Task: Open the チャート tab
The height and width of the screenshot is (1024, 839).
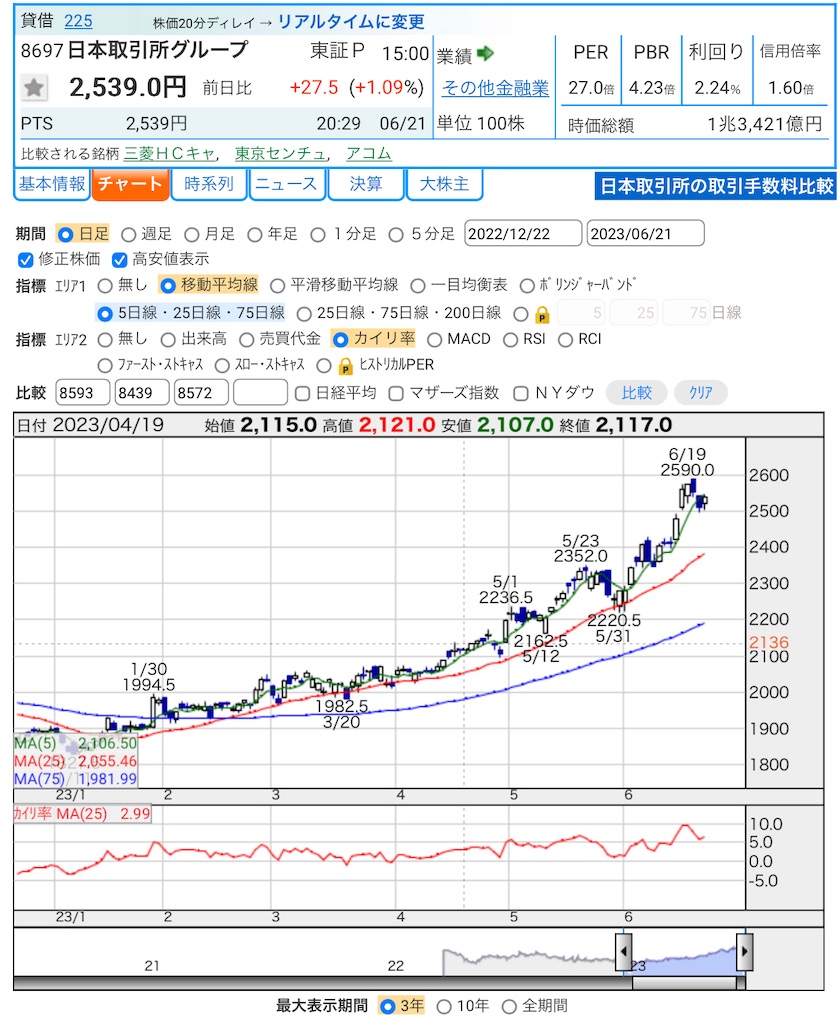Action: tap(131, 184)
